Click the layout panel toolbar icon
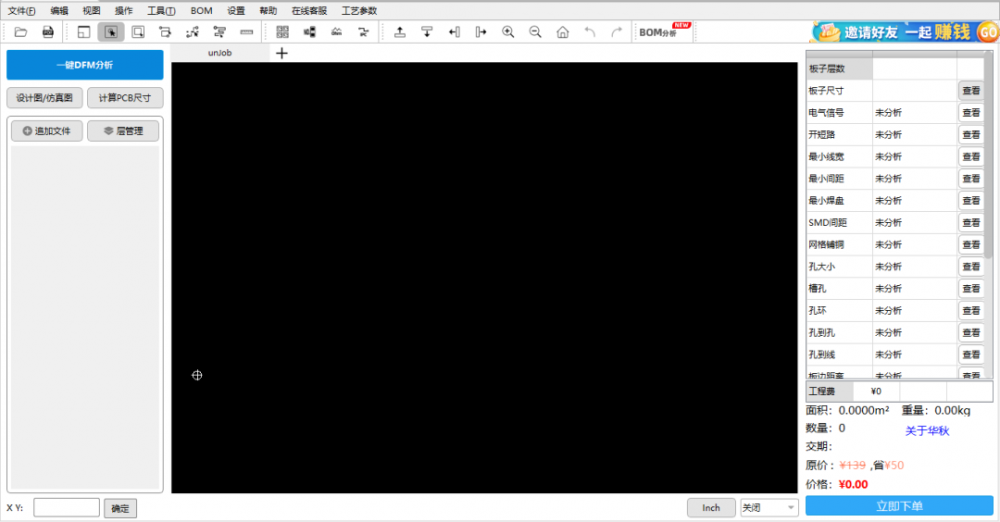 point(84,32)
